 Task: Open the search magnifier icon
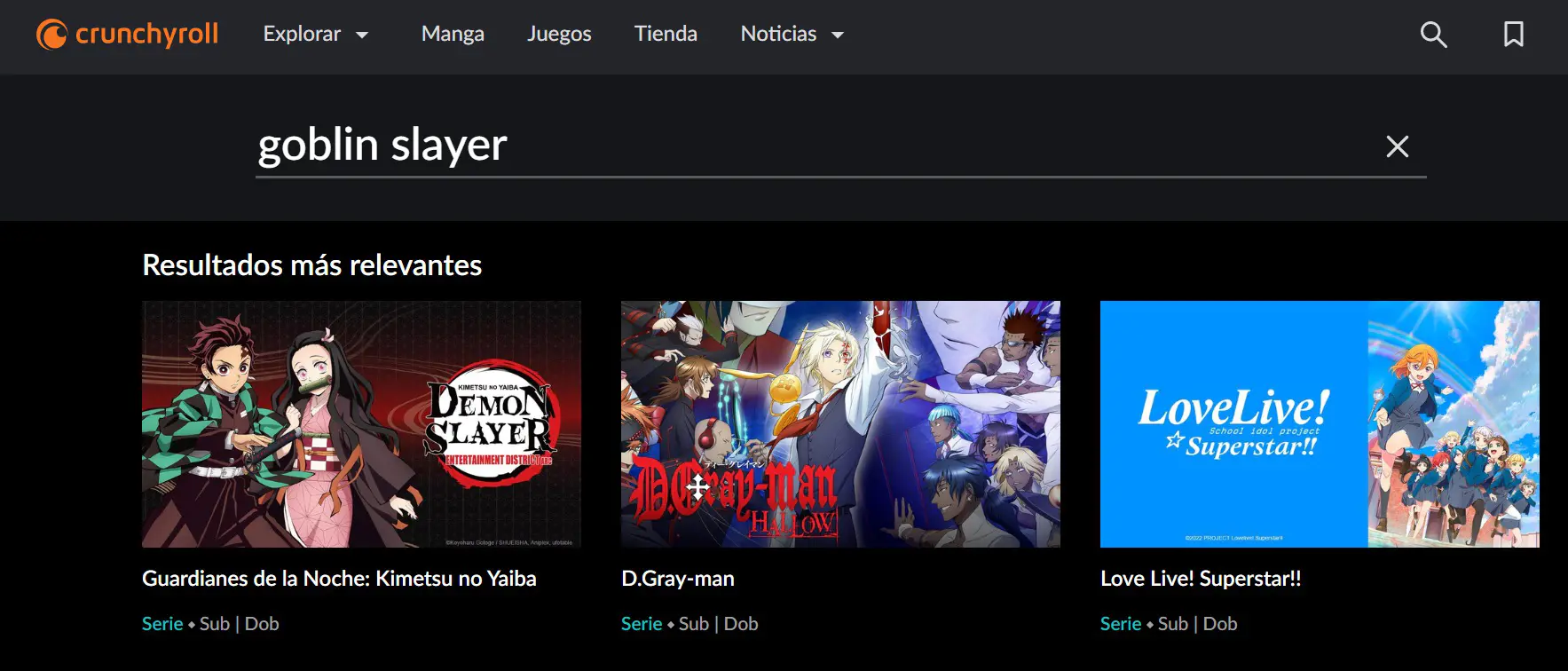[x=1433, y=35]
